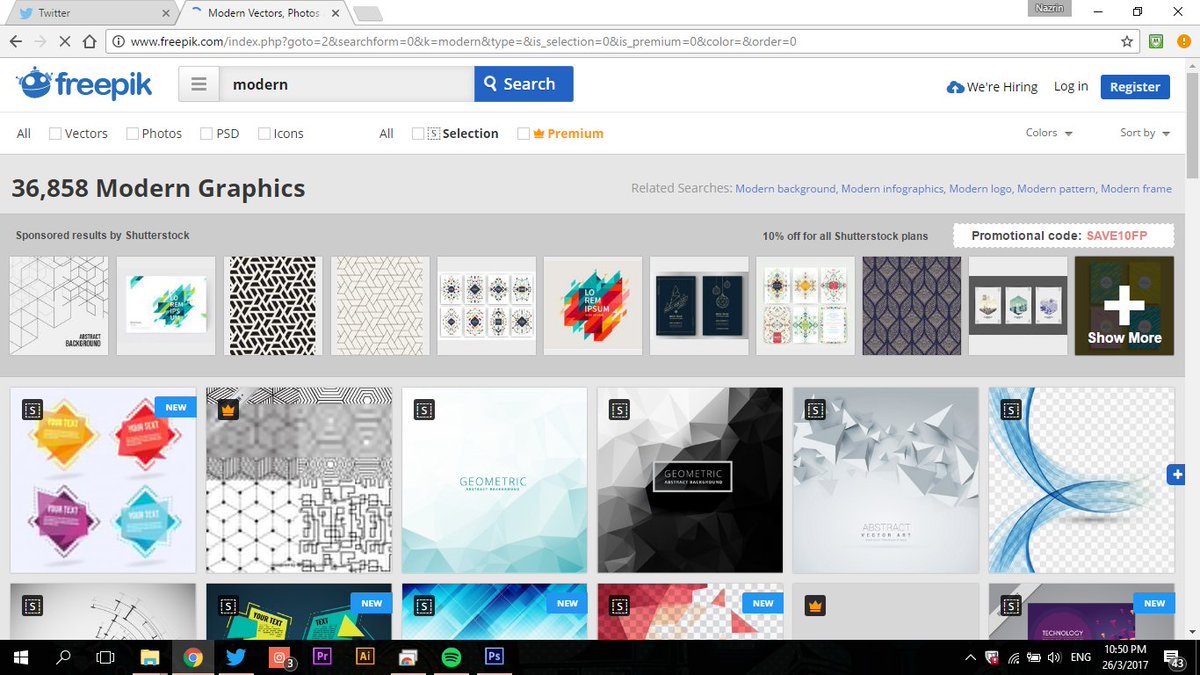Show hidden system tray icons
Image resolution: width=1200 pixels, height=675 pixels.
tap(970, 658)
